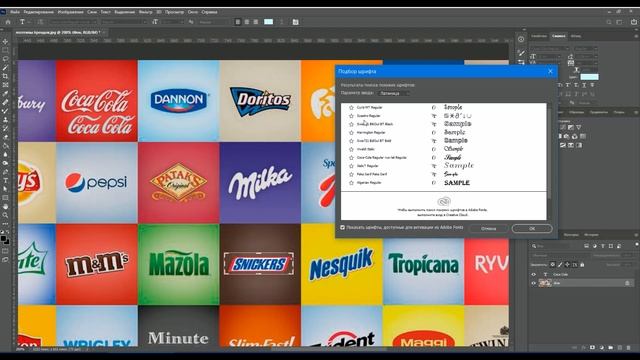
Task: Open the File menu
Action: (x=15, y=12)
